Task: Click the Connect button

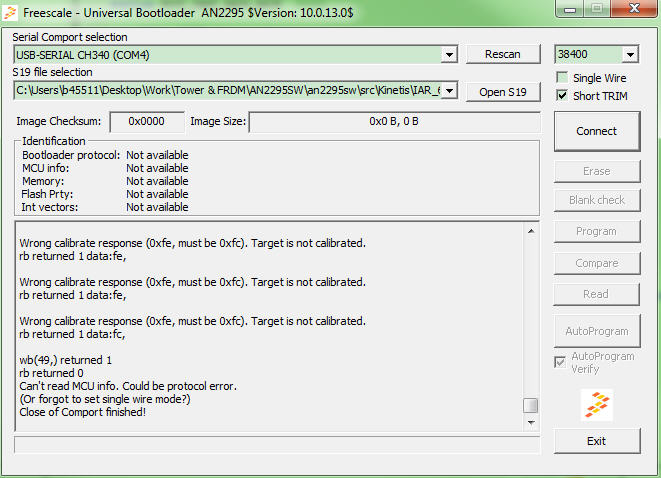Action: click(x=597, y=131)
